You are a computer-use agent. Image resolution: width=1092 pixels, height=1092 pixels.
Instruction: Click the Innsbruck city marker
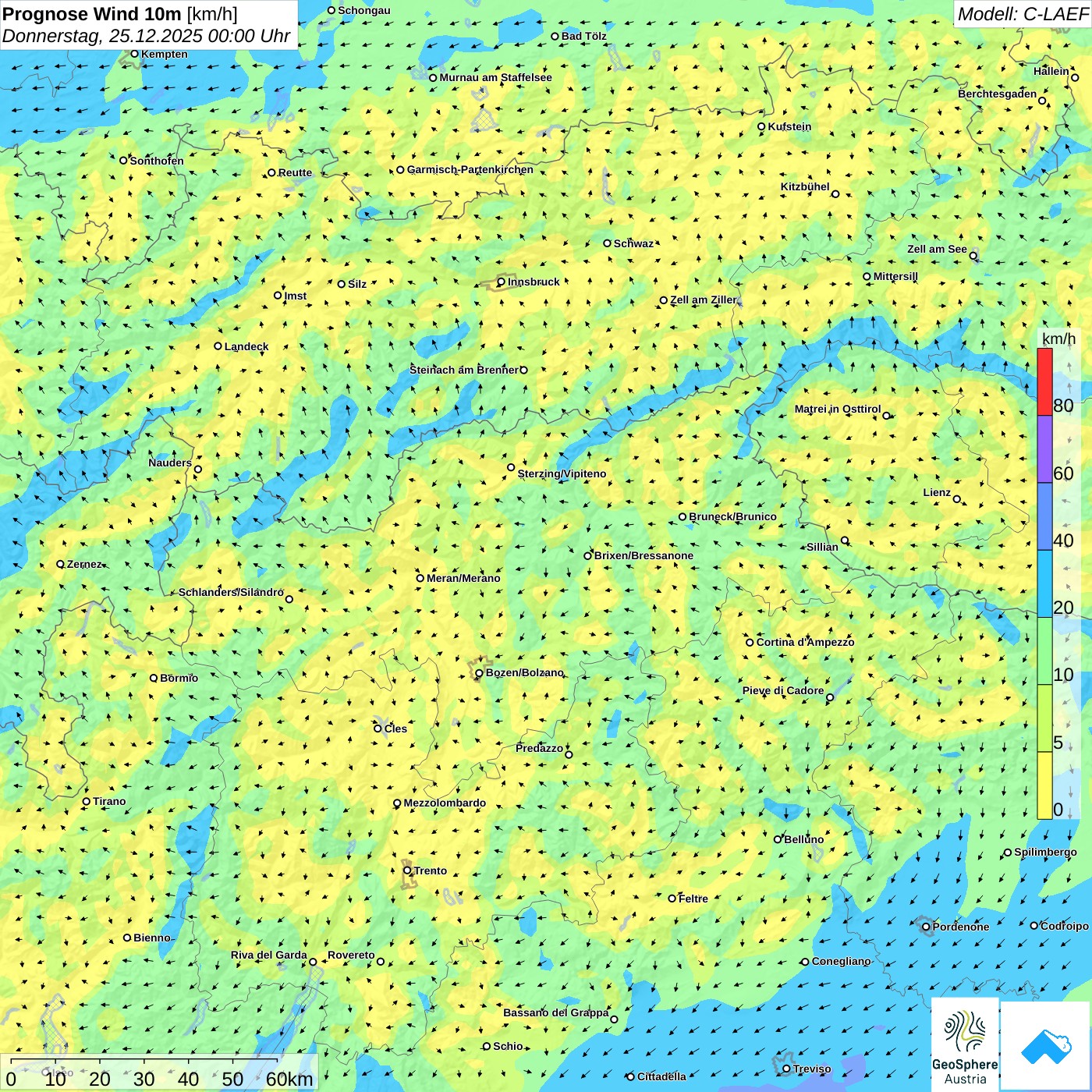point(502,282)
